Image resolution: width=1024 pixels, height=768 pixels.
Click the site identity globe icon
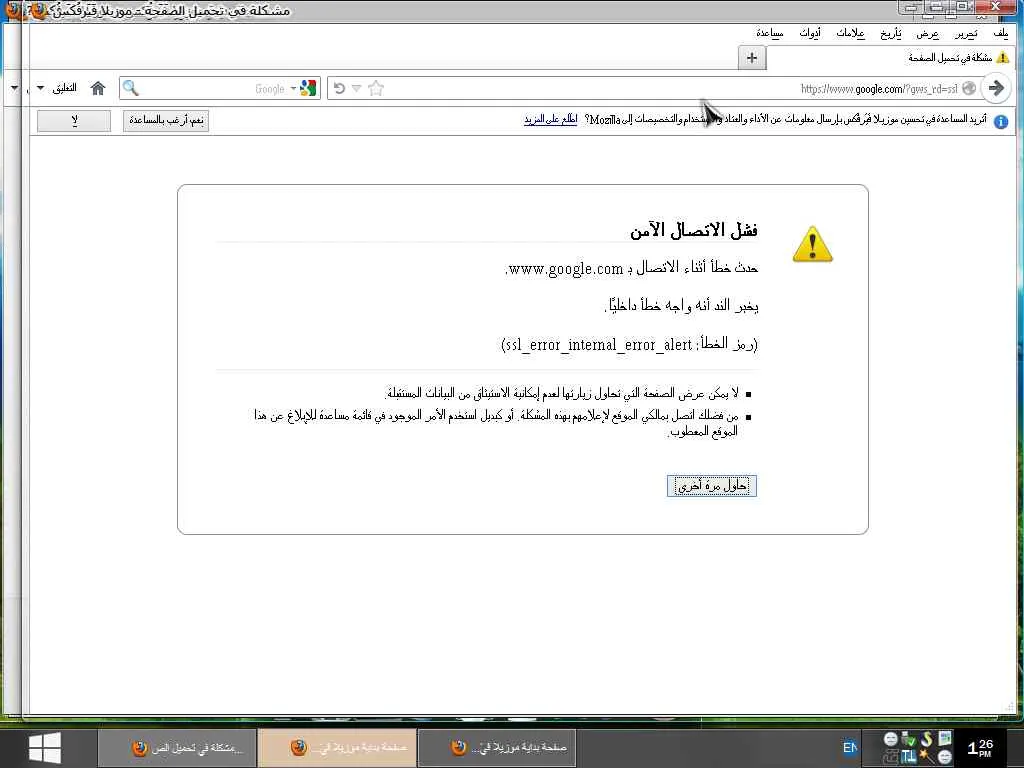tap(969, 88)
